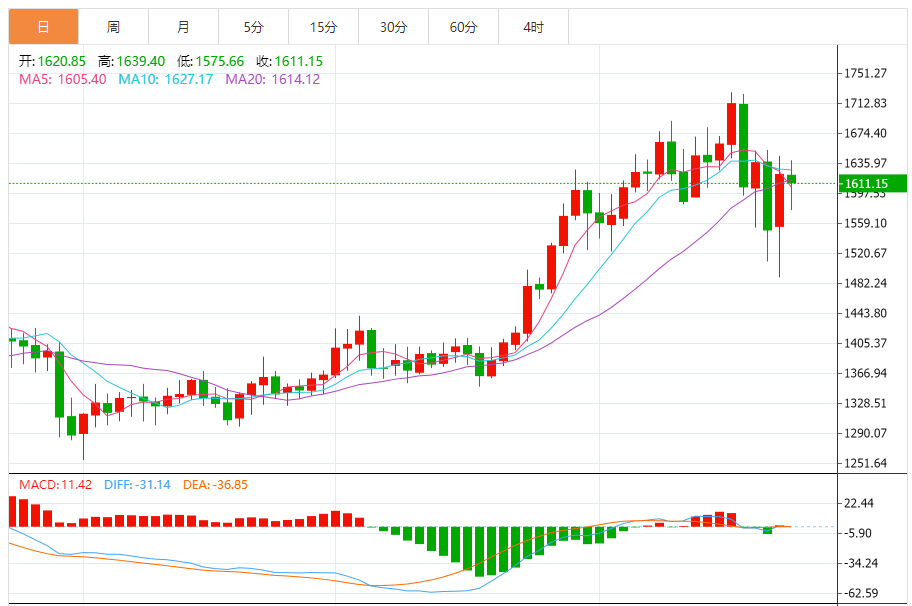Show the 30分 interval chart
912x606 pixels.
click(393, 27)
